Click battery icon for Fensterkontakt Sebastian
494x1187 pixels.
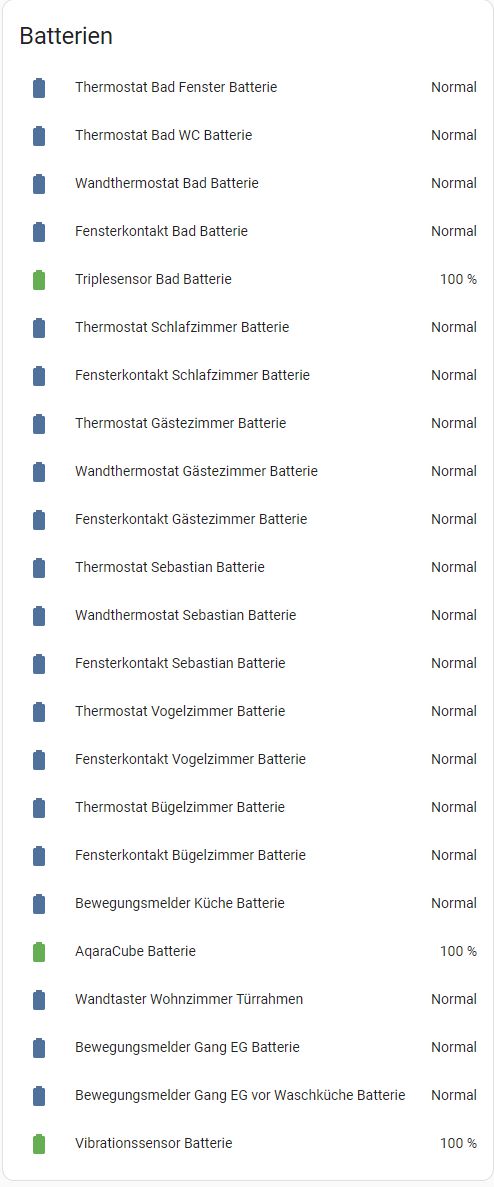[x=39, y=663]
